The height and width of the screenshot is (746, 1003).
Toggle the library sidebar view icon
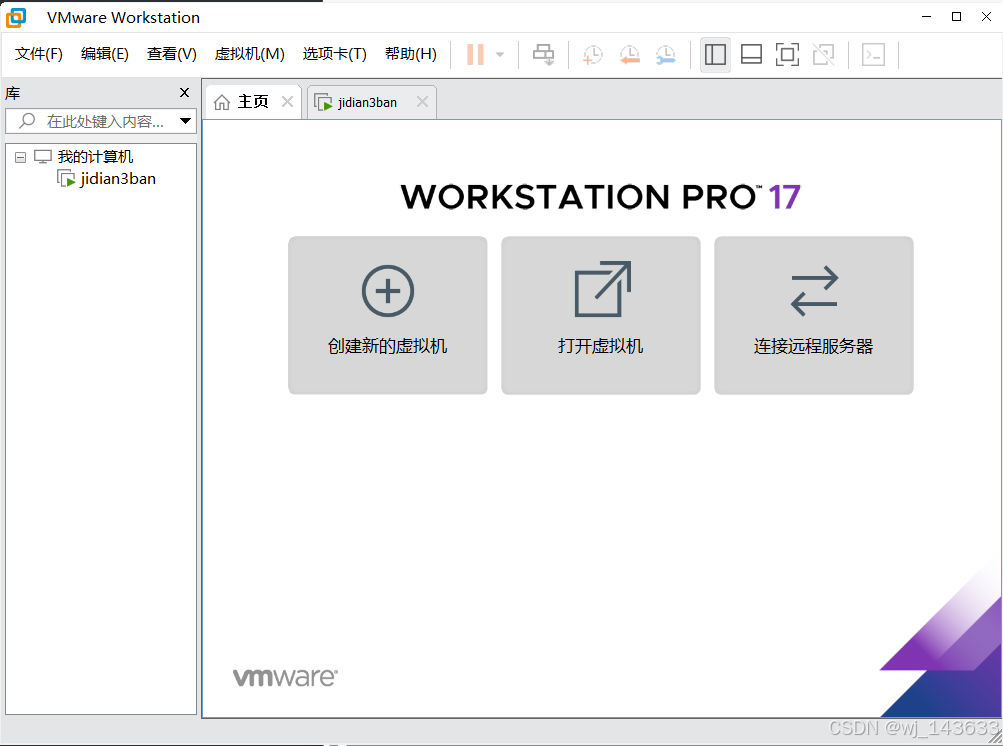tap(715, 54)
